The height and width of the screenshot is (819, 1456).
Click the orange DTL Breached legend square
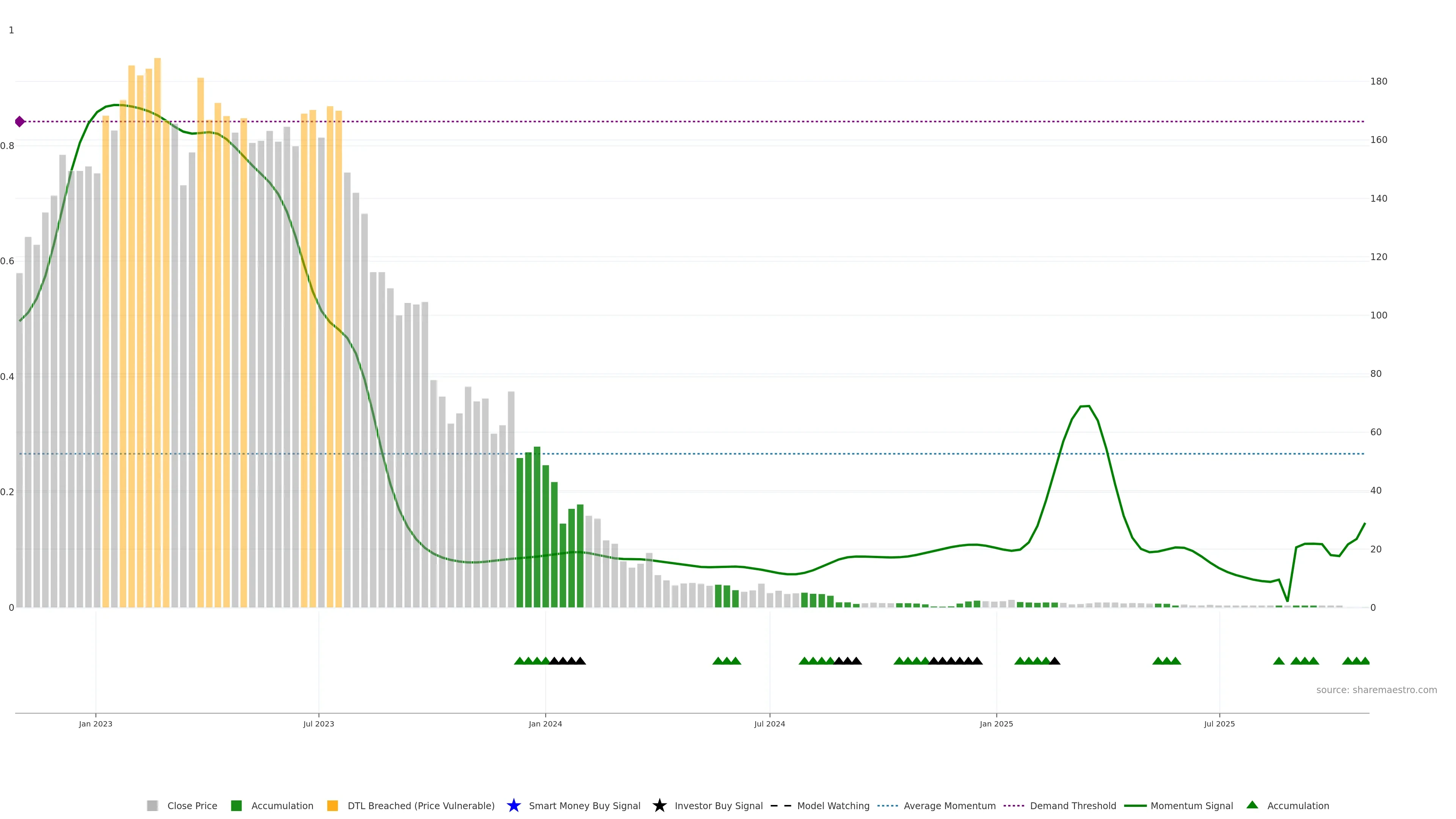pyautogui.click(x=333, y=805)
